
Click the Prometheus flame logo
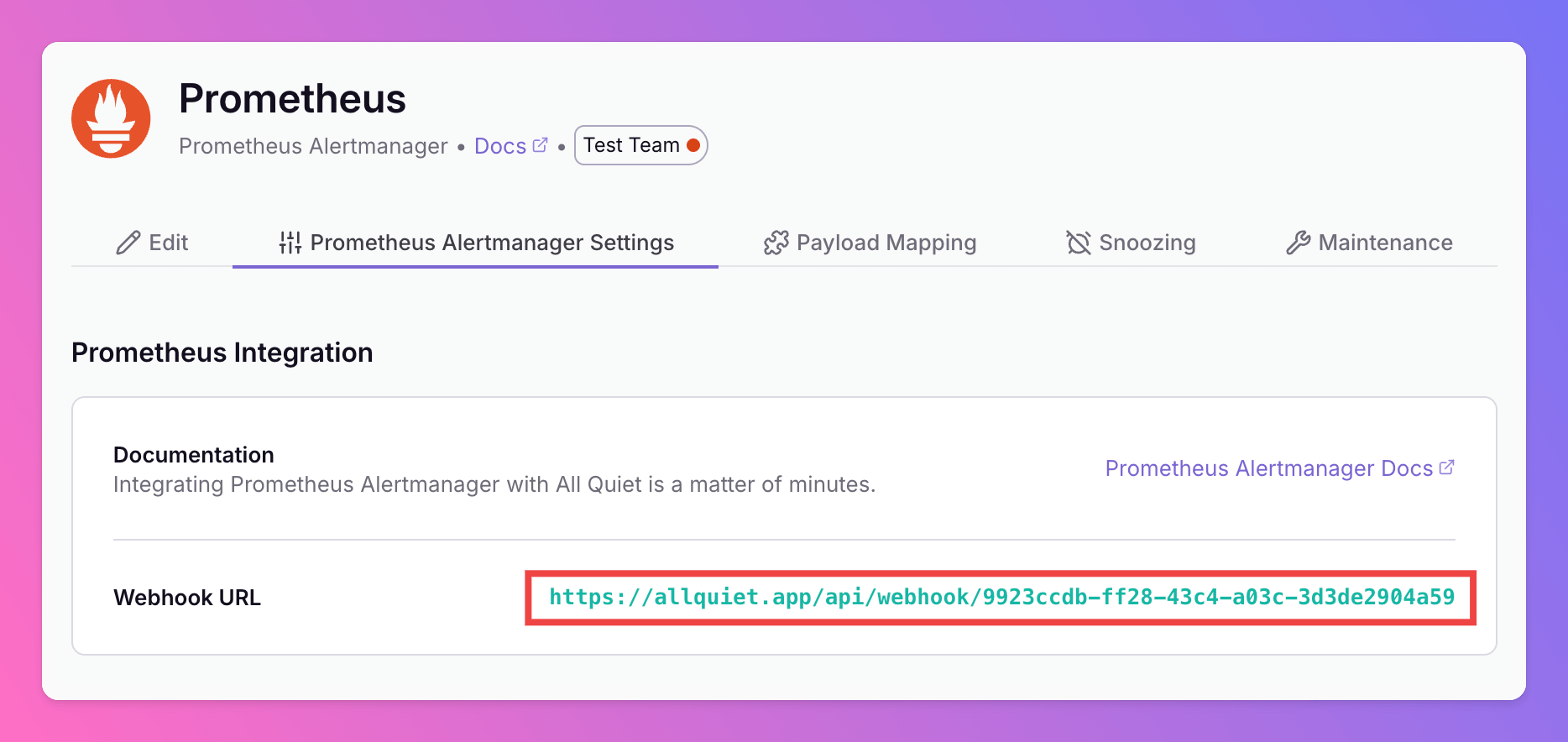point(111,118)
